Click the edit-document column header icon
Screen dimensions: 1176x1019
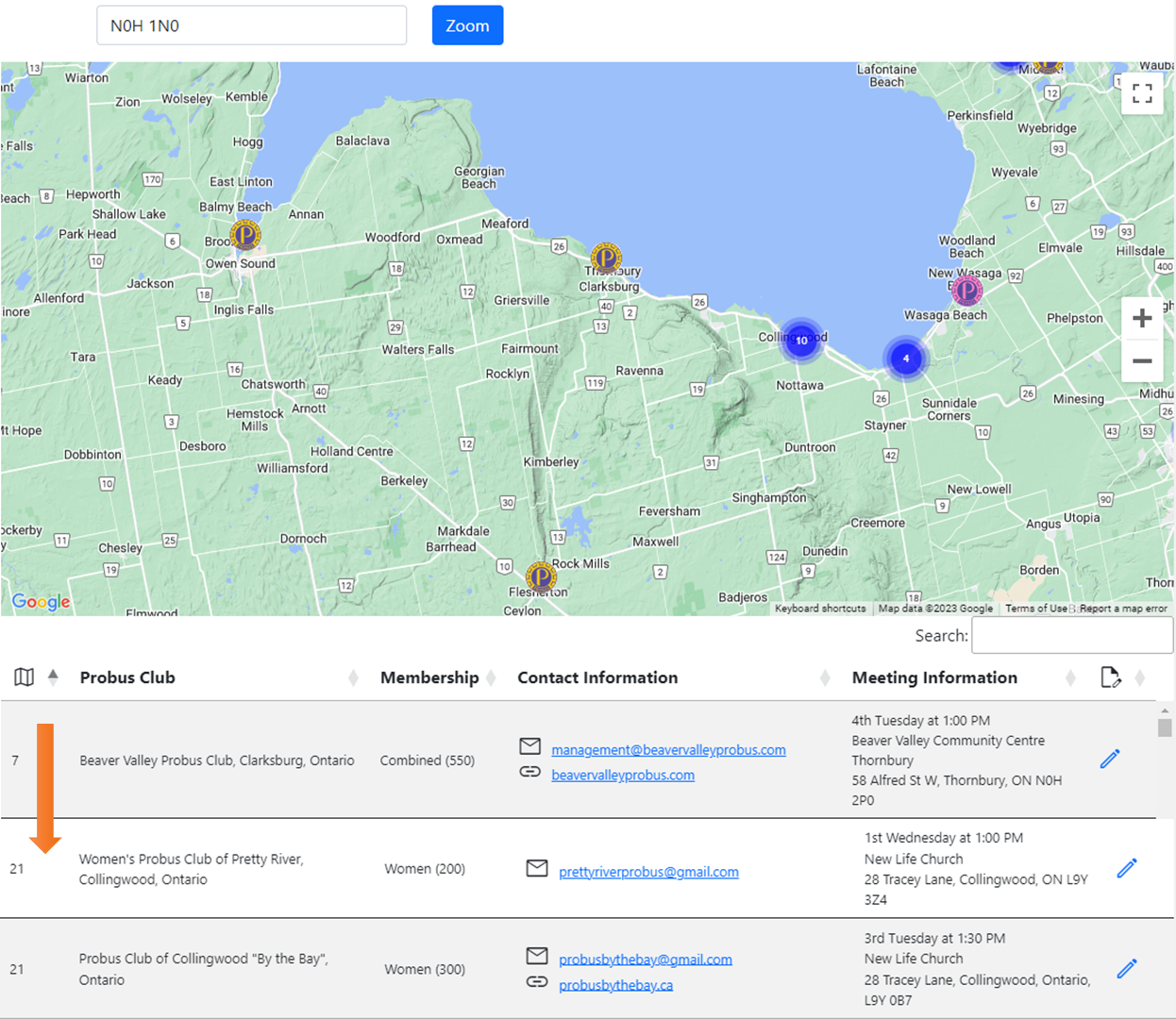1111,677
